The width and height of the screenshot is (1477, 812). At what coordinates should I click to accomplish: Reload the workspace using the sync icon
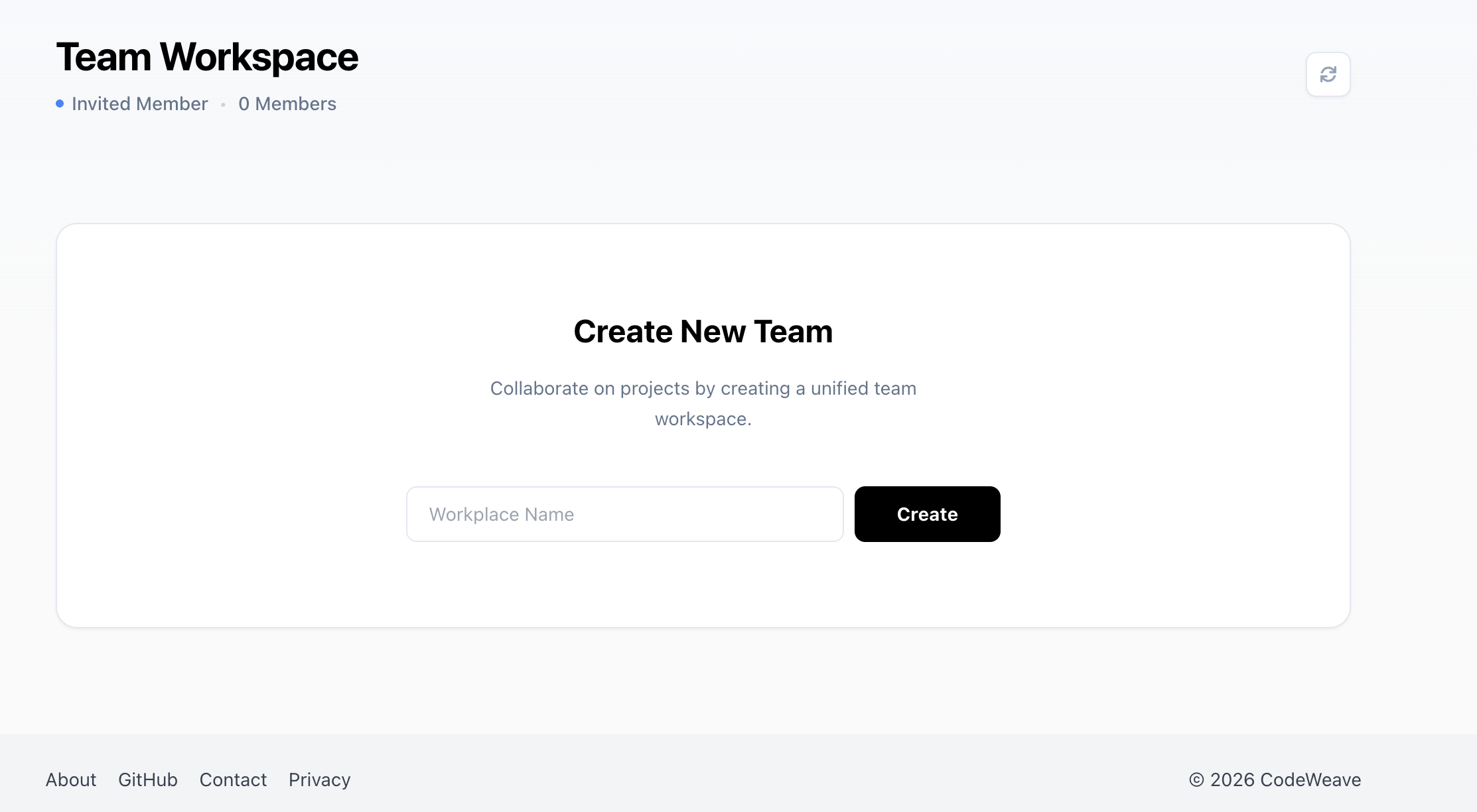tap(1327, 74)
